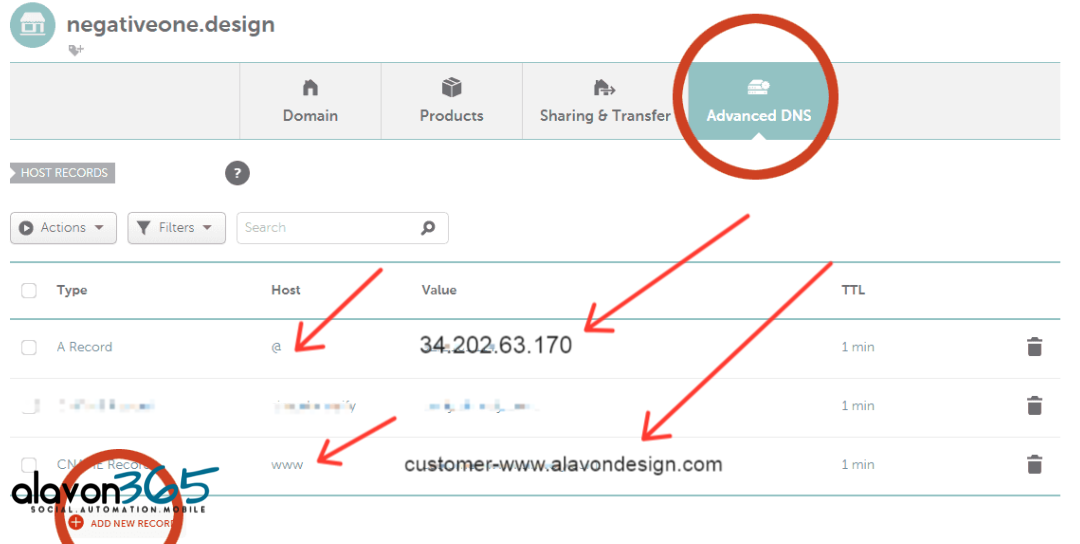
Task: Open the Sharing & Transfer tab
Action: [605, 101]
